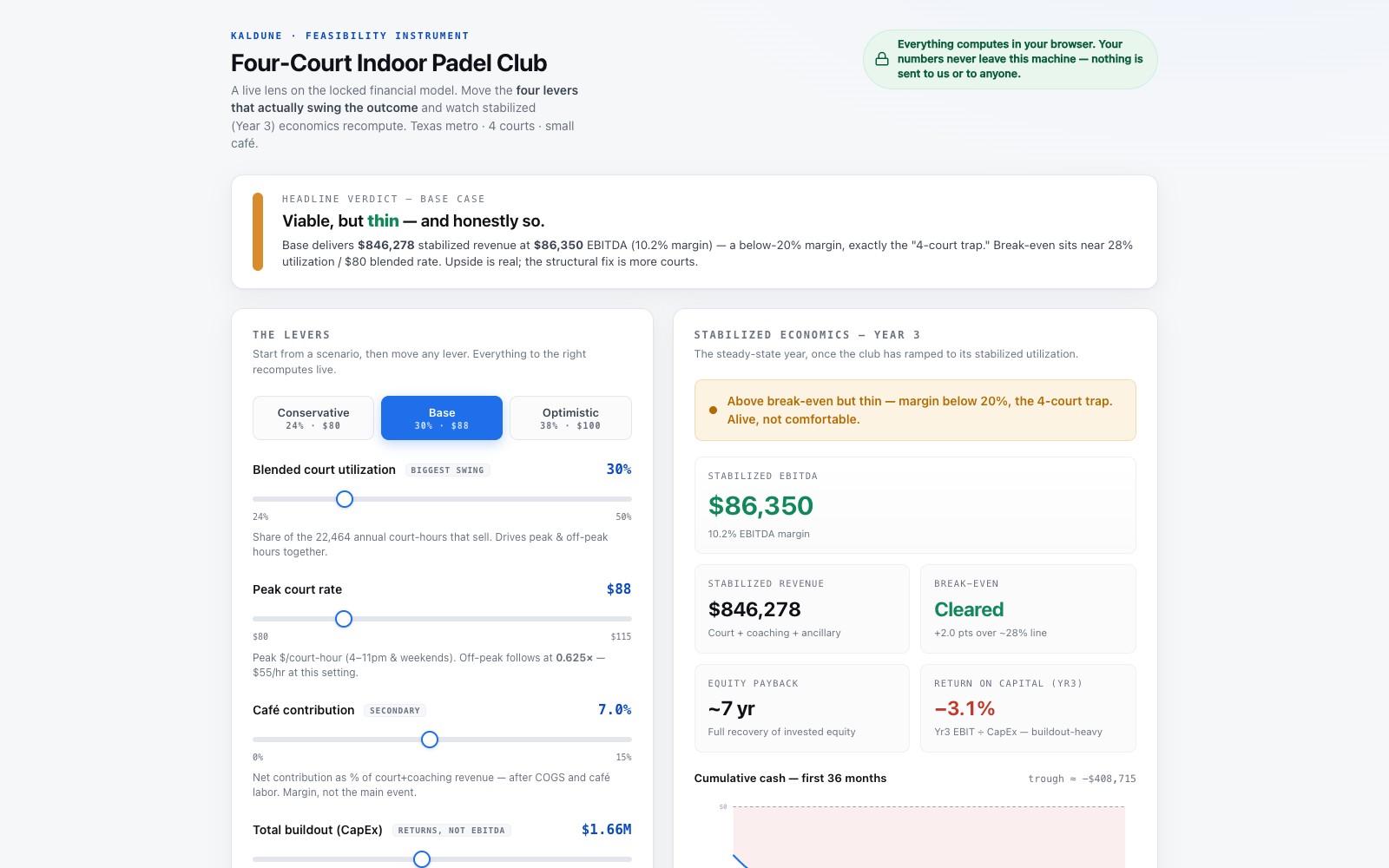Click the Café contribution slider handle
This screenshot has width=1389, height=868.
[430, 740]
